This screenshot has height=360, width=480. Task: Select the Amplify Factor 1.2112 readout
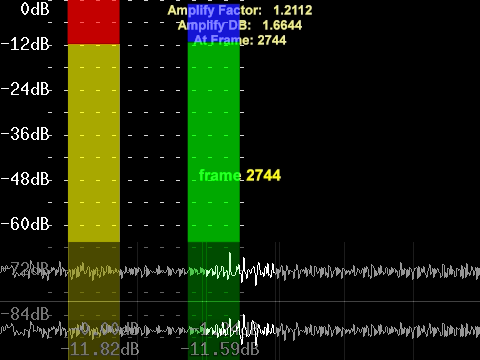tap(240, 10)
